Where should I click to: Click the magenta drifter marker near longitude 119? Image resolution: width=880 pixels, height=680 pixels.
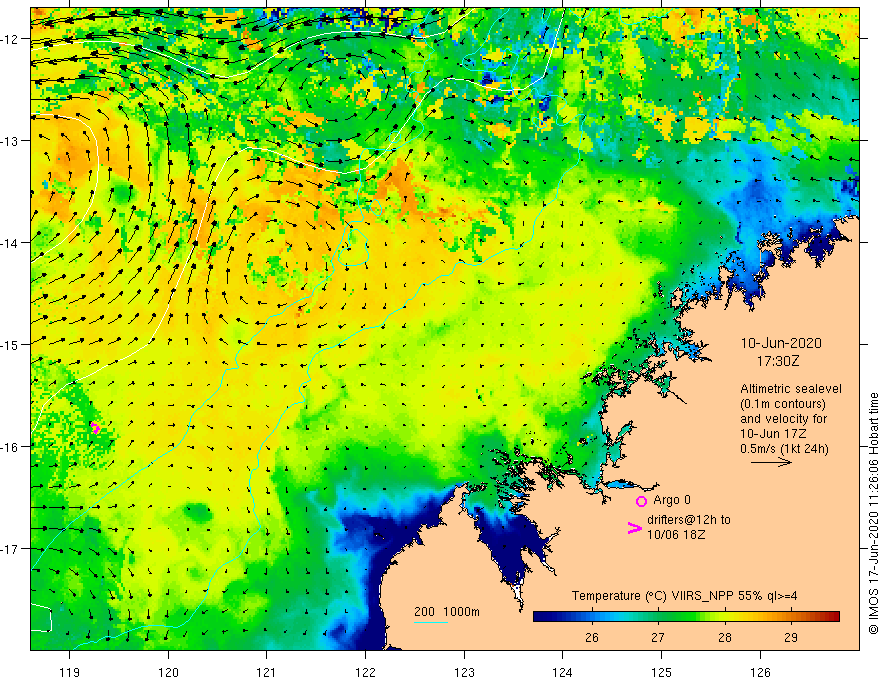pos(95,428)
